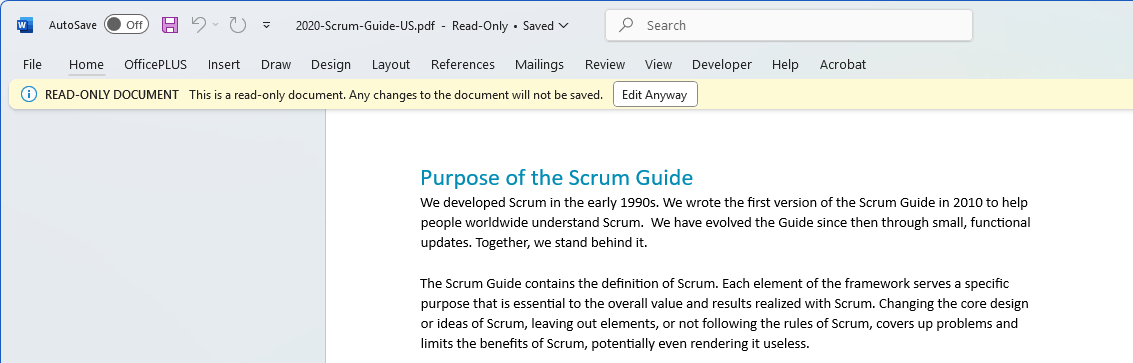Open the Design tab

click(x=331, y=64)
